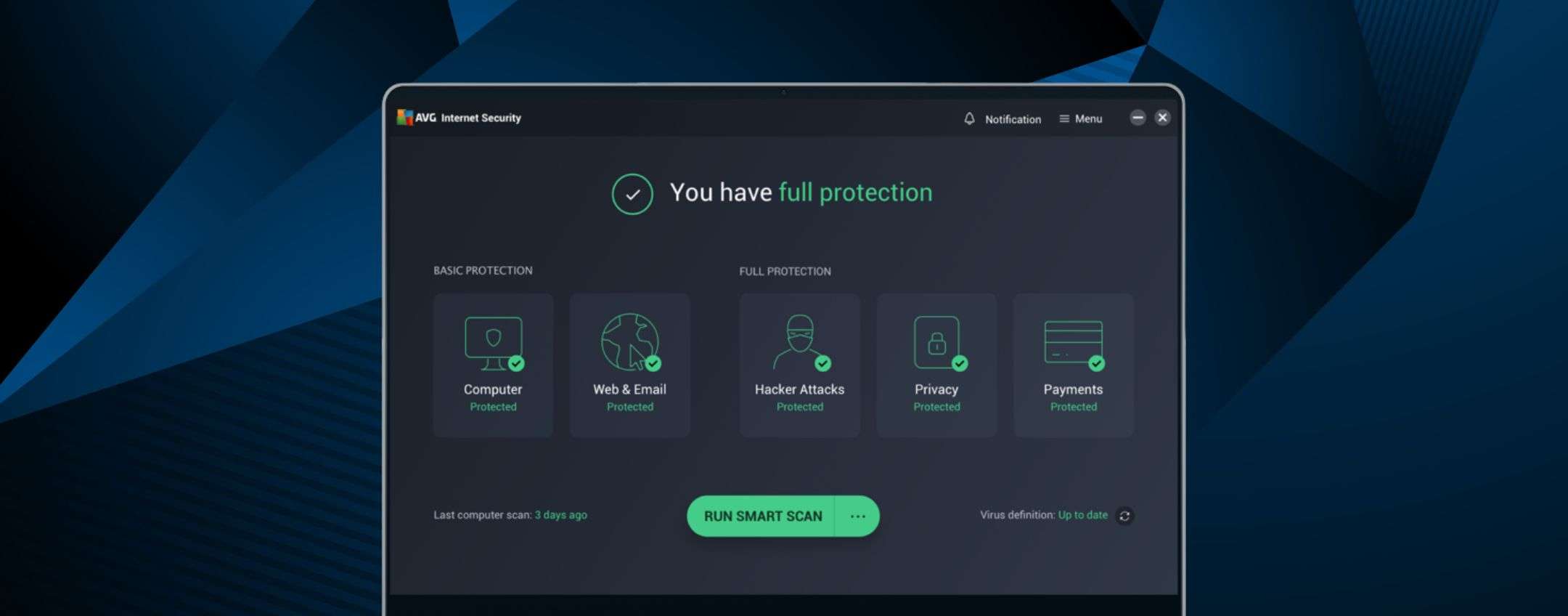1568x616 pixels.
Task: Click the 'Last computer scan:' label
Action: click(483, 515)
